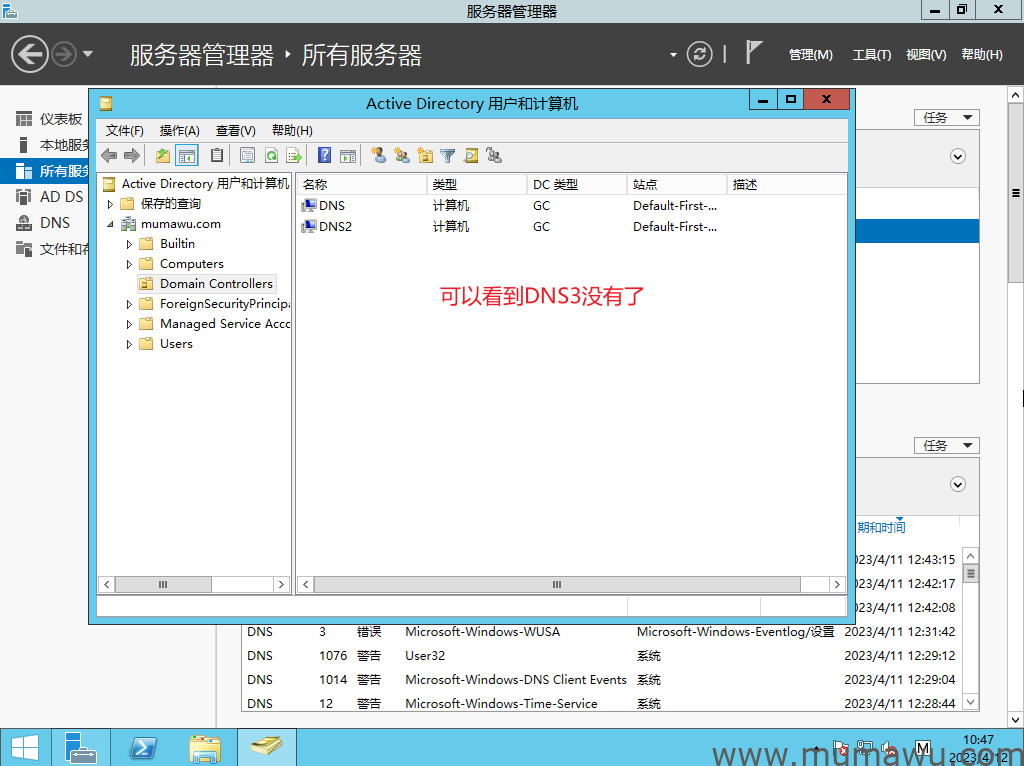
Task: Click the create new group icon
Action: [x=401, y=155]
